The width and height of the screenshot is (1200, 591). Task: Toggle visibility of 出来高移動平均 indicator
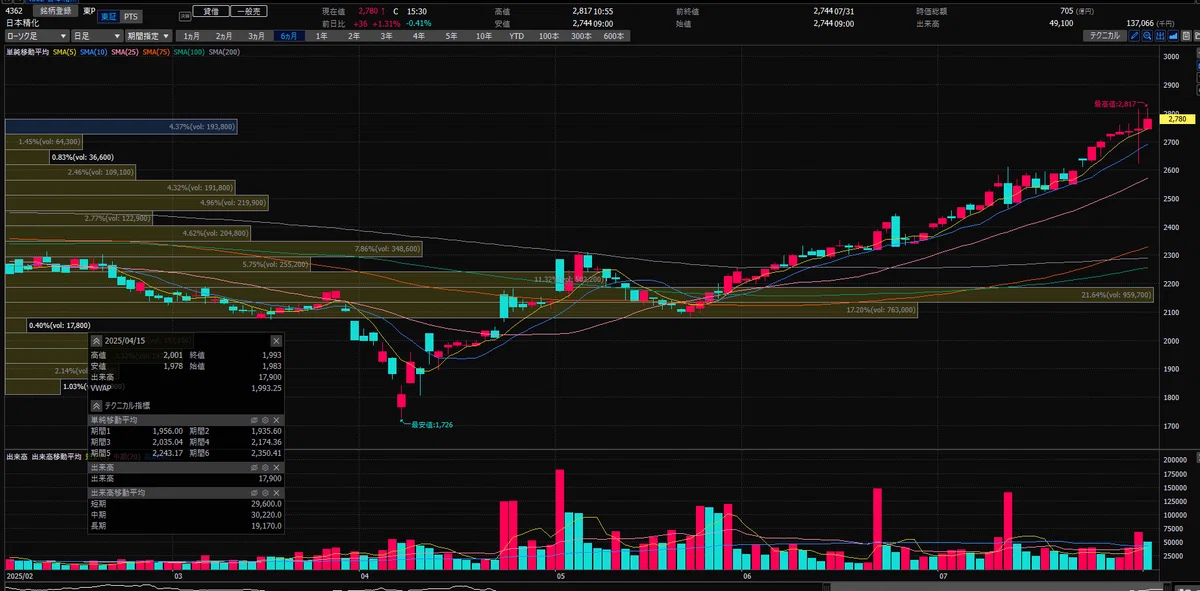[254, 493]
